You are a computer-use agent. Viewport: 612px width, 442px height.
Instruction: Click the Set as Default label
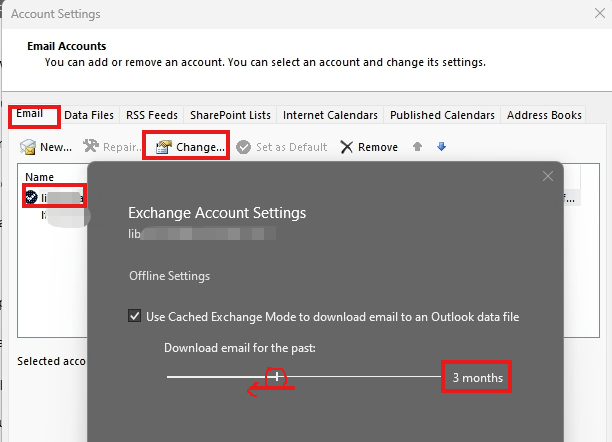pyautogui.click(x=292, y=147)
